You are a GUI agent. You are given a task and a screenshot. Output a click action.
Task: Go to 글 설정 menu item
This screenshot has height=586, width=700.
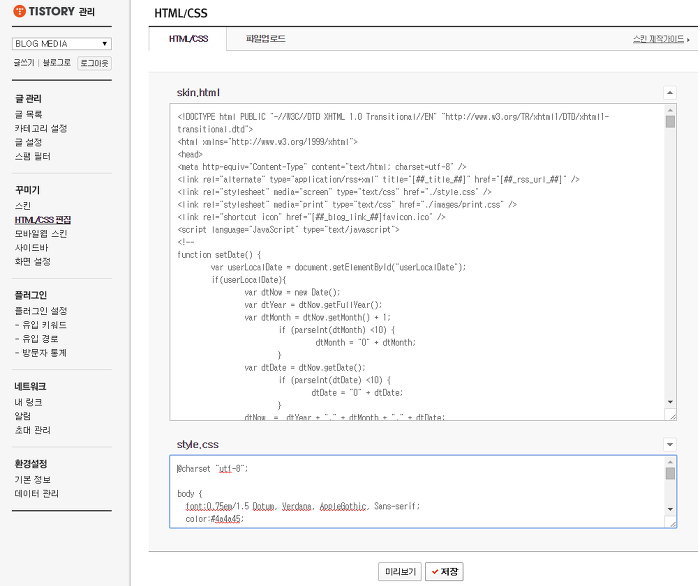(29, 142)
